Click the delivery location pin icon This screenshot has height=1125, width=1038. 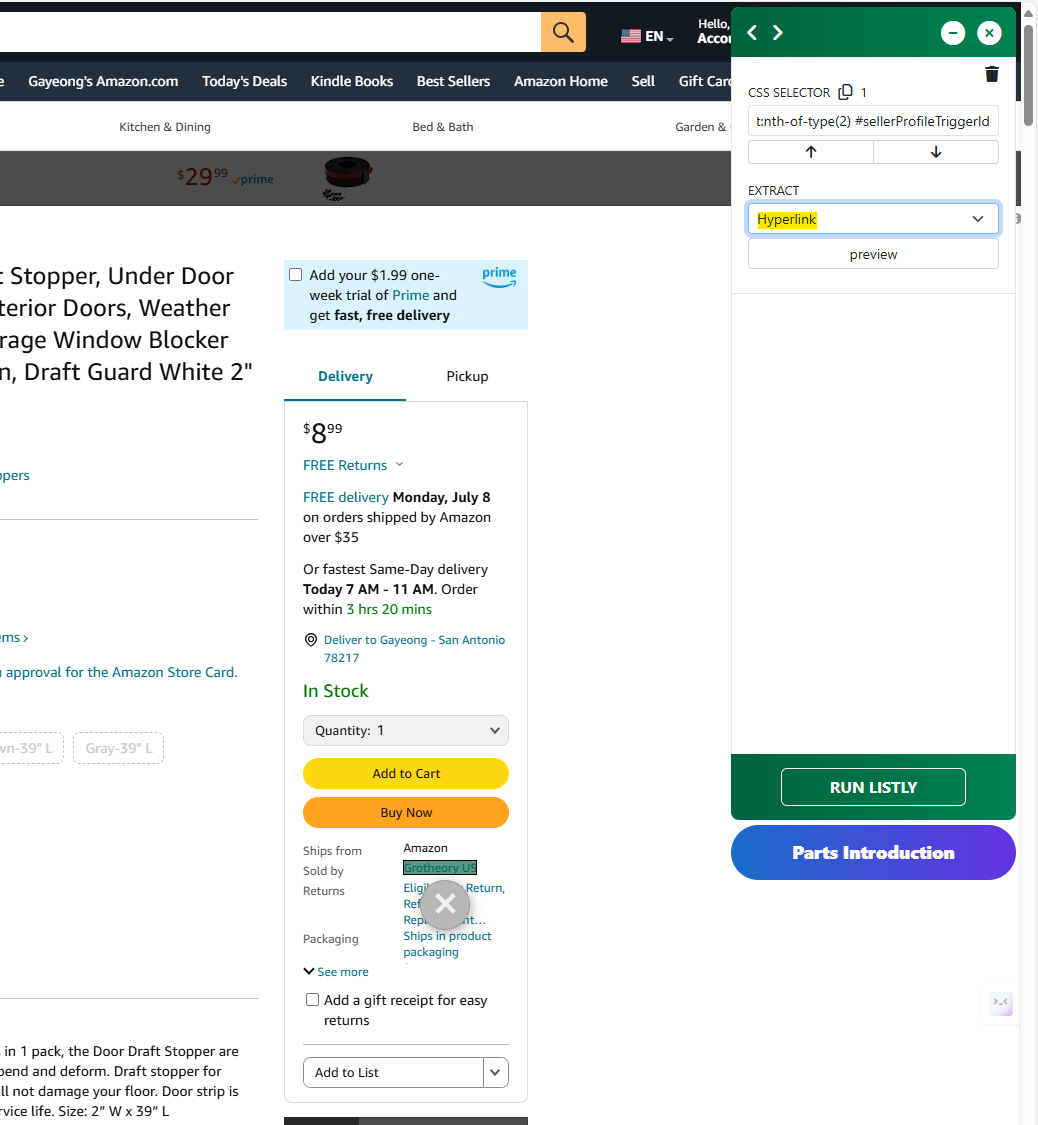pos(311,640)
